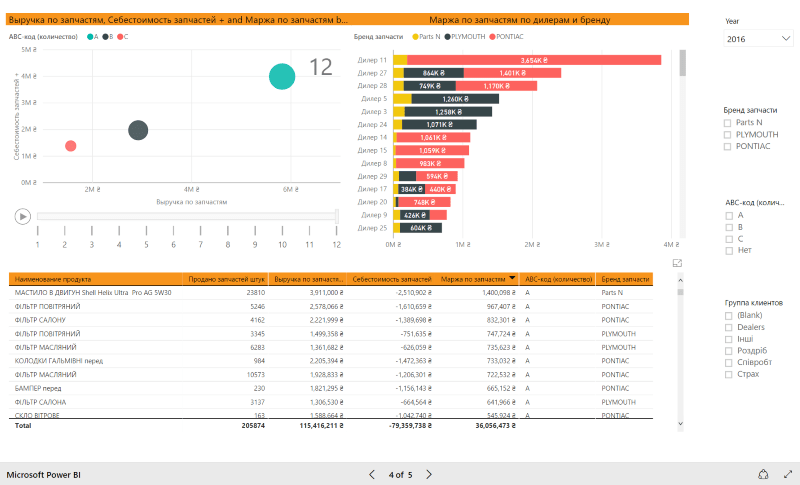Check the Співробт client group
Viewport: 800px width, 485px height.
tap(729, 363)
